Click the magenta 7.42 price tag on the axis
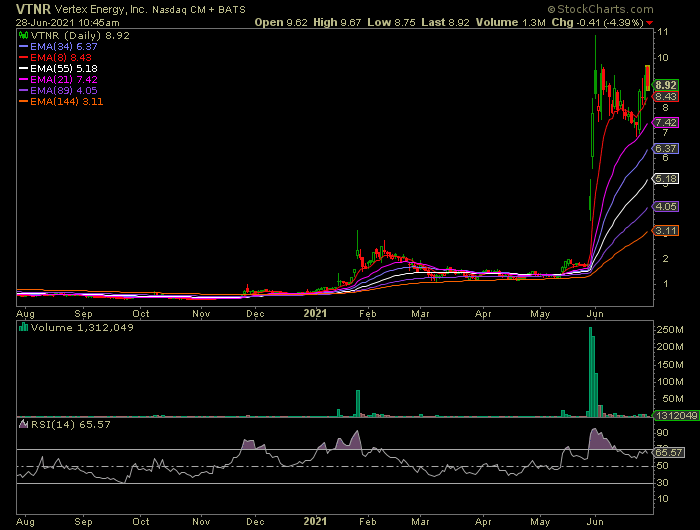Viewport: 700px width, 530px height. [x=666, y=122]
